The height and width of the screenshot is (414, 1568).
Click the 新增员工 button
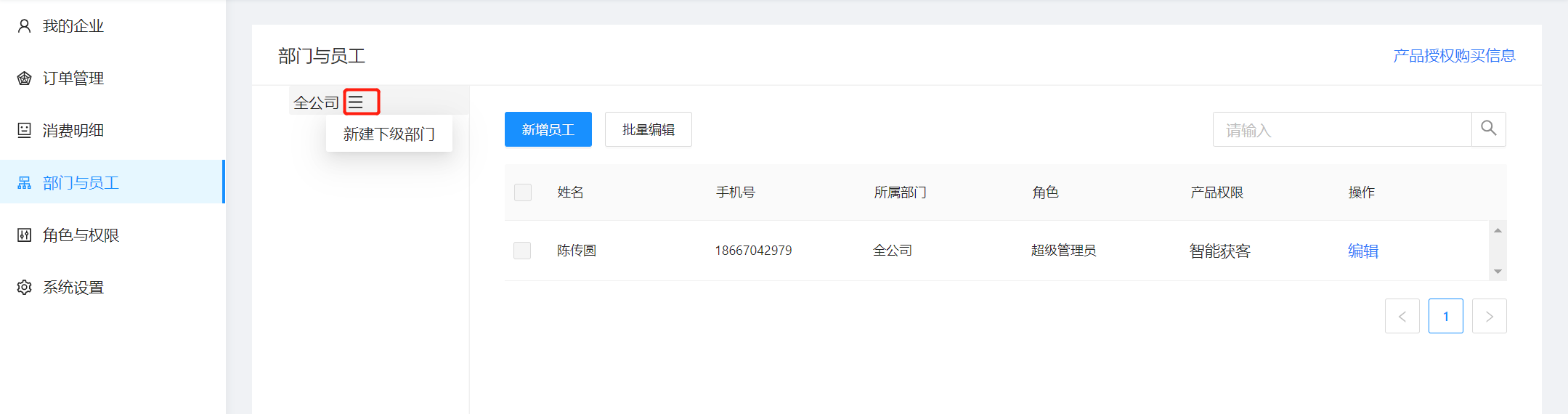pyautogui.click(x=548, y=129)
